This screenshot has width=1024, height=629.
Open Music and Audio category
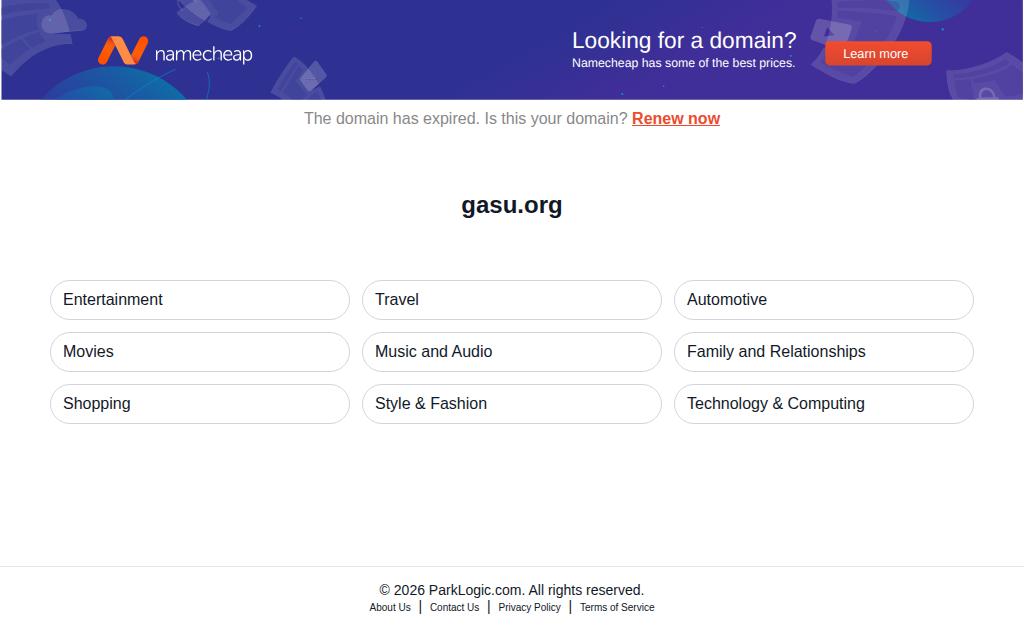pyautogui.click(x=511, y=352)
